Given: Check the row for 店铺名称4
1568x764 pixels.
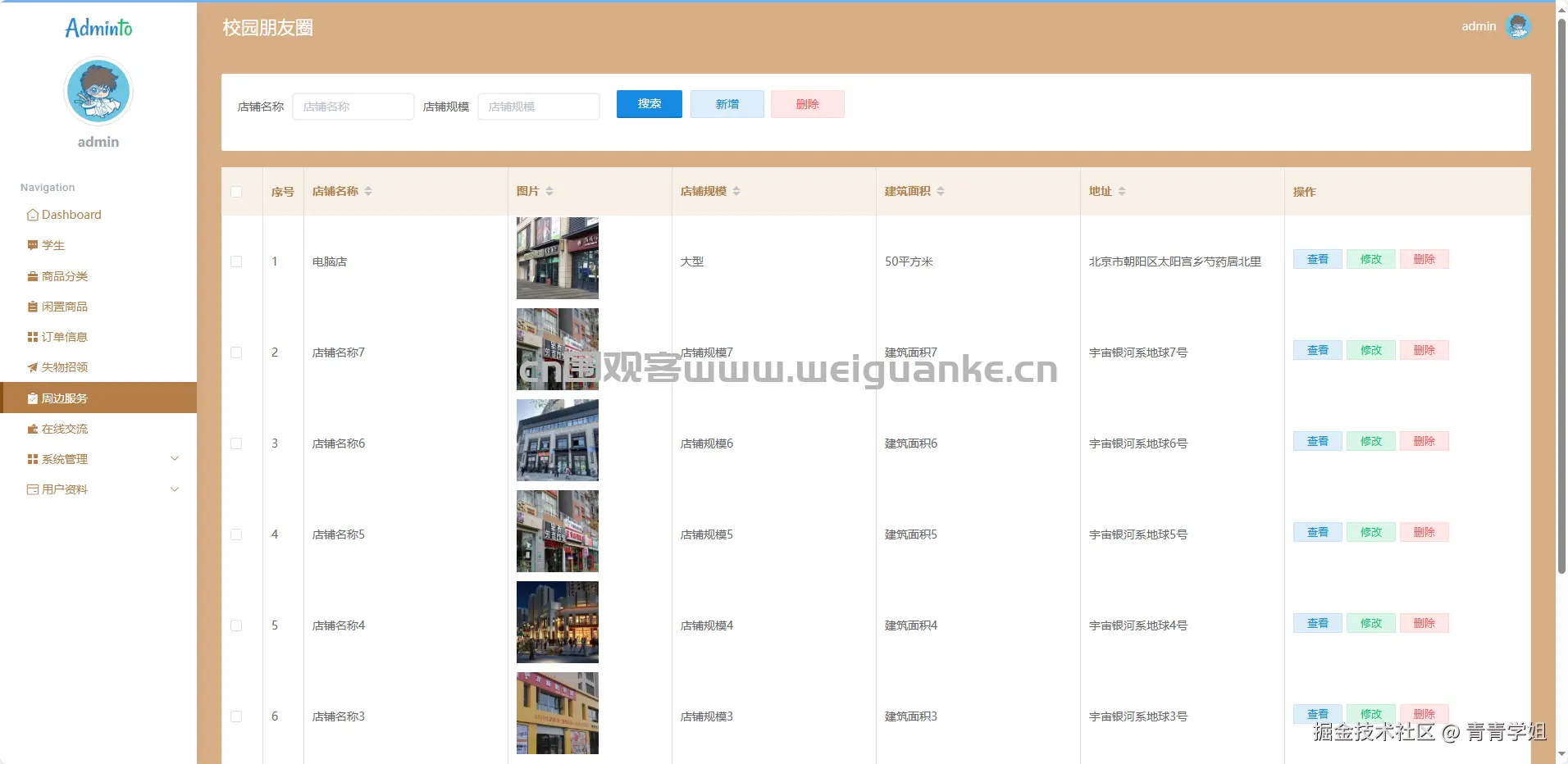Looking at the screenshot, I should click(236, 625).
